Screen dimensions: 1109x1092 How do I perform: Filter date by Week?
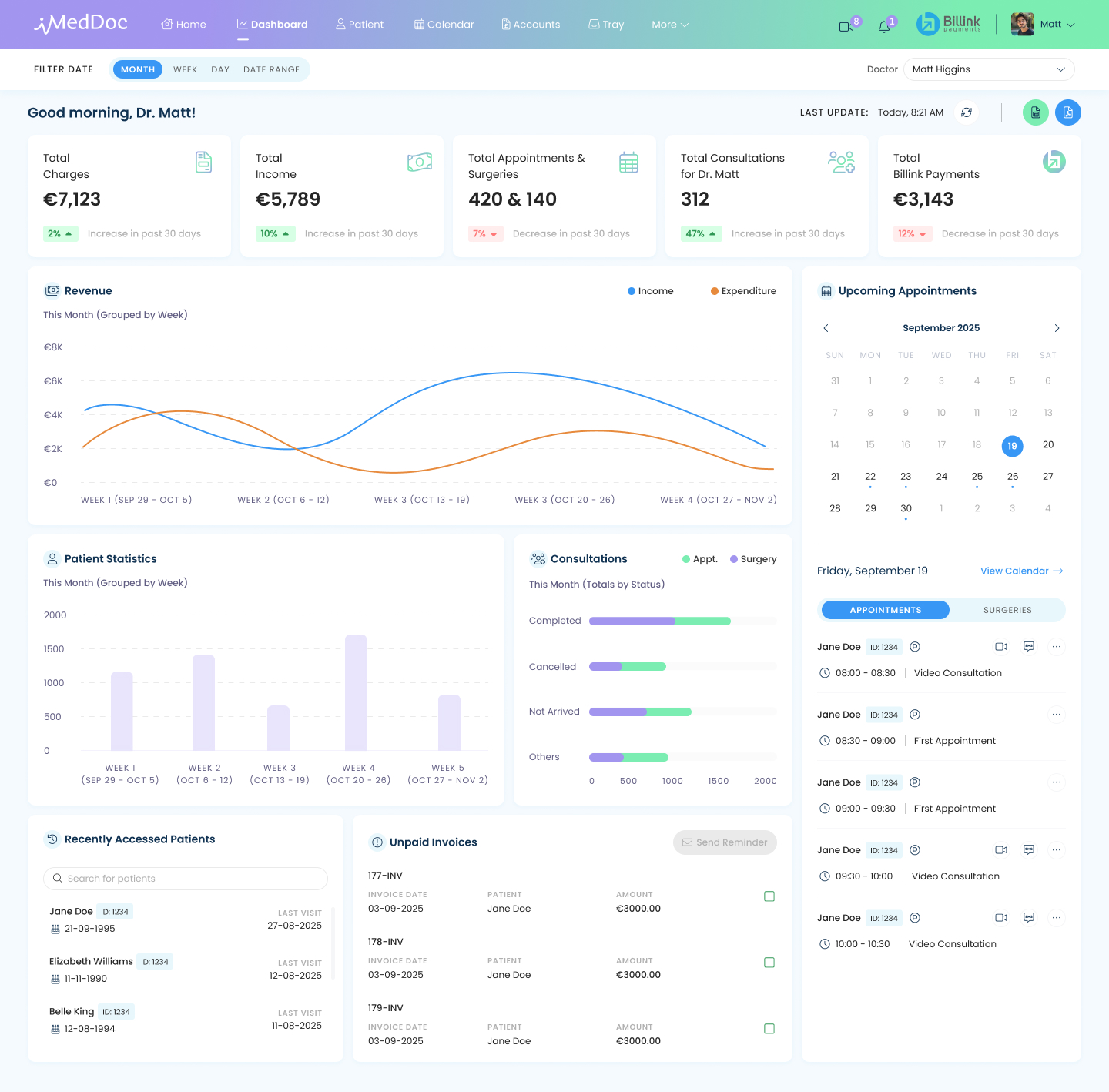click(185, 69)
